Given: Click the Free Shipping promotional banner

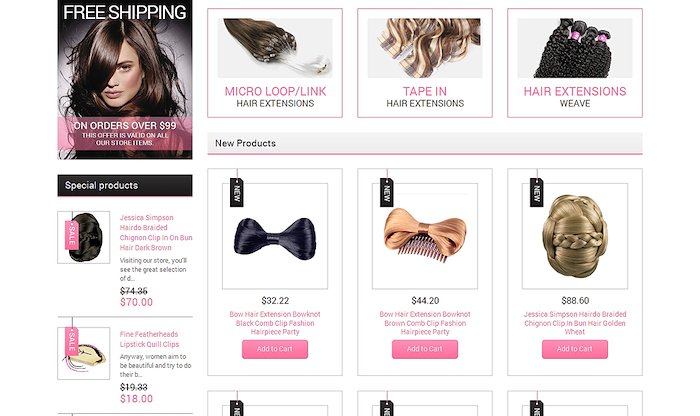Looking at the screenshot, I should tap(125, 79).
